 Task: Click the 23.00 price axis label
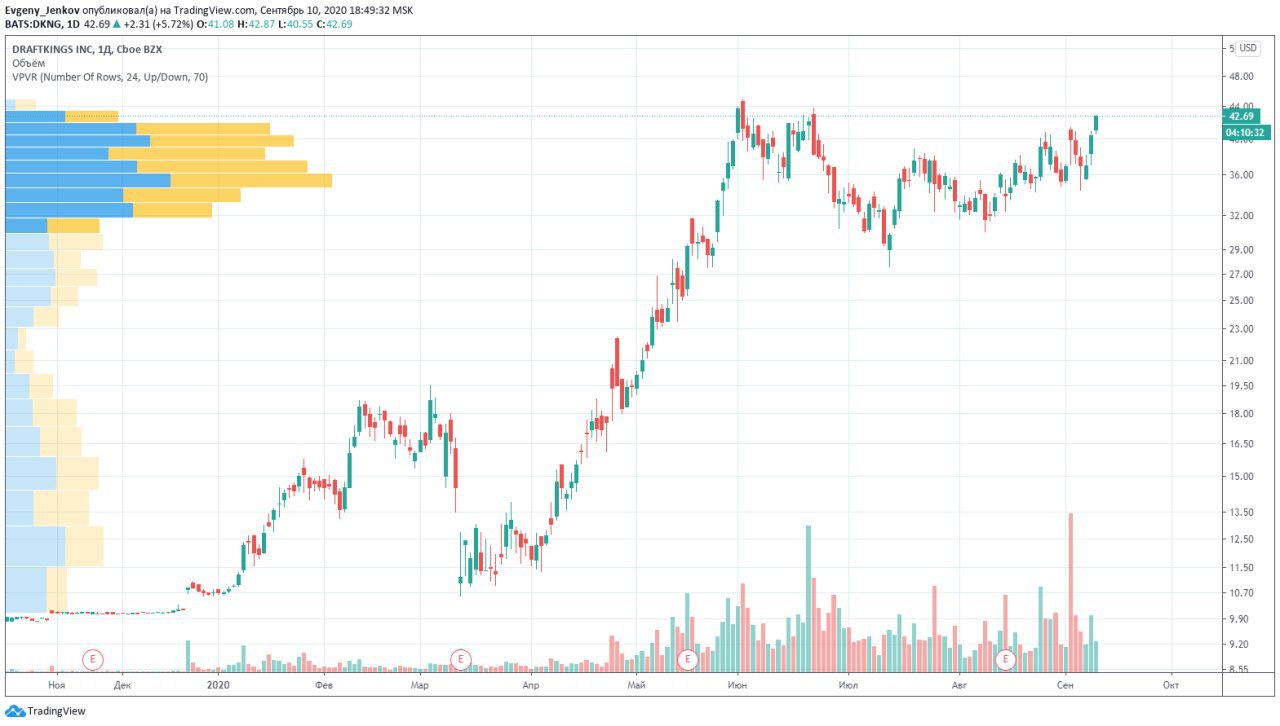(x=1241, y=328)
